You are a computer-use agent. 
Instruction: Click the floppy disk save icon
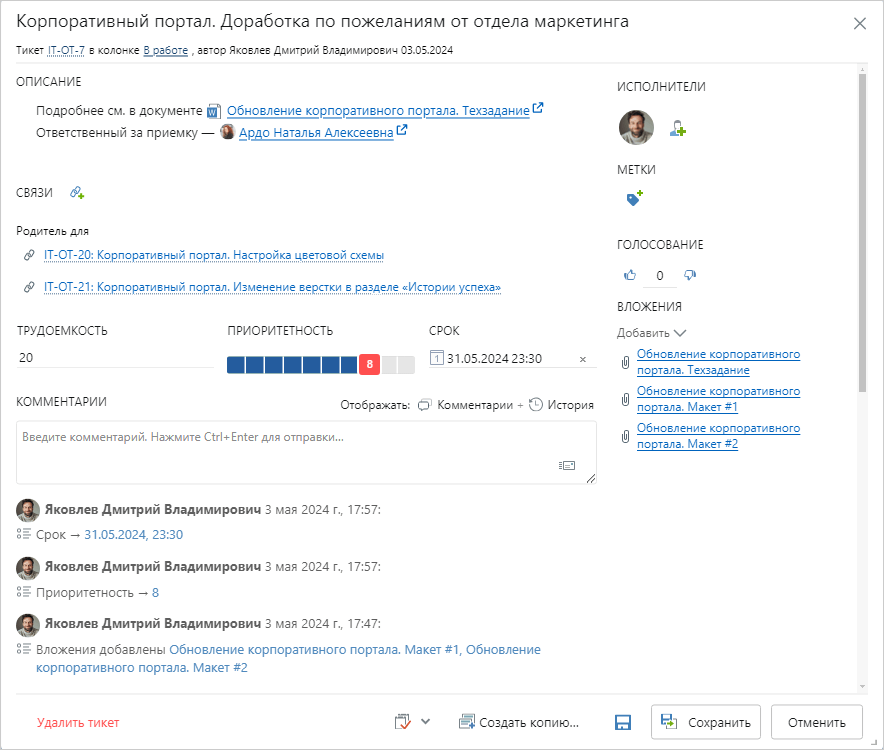[x=623, y=722]
